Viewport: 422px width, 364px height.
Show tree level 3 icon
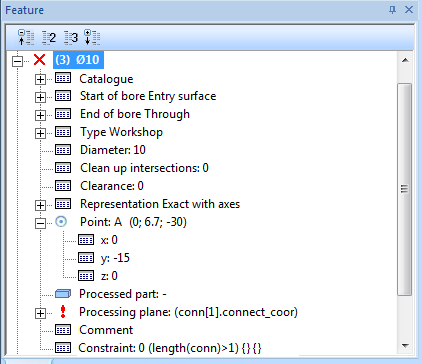point(71,37)
